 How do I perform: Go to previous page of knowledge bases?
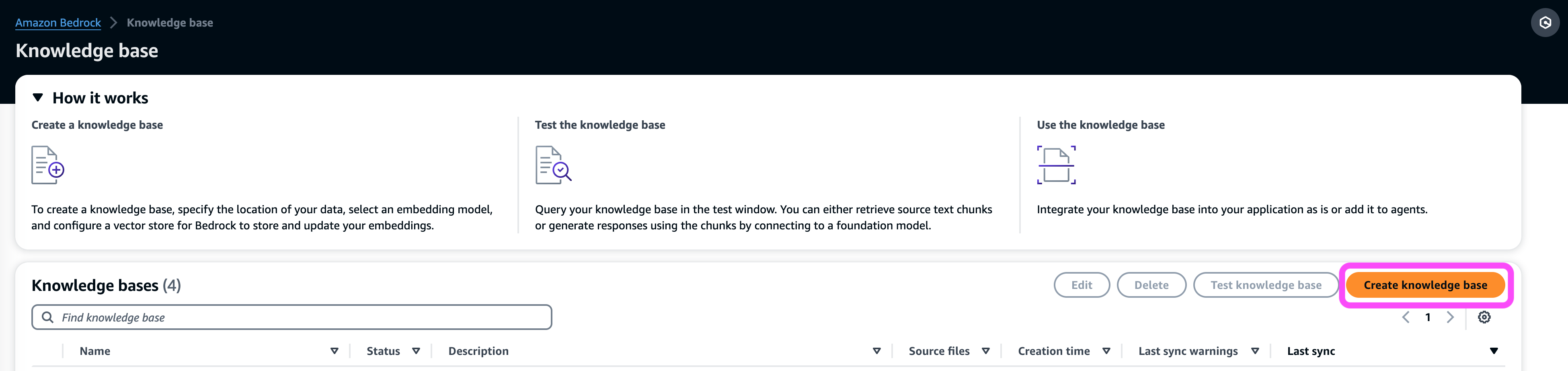(x=1406, y=317)
